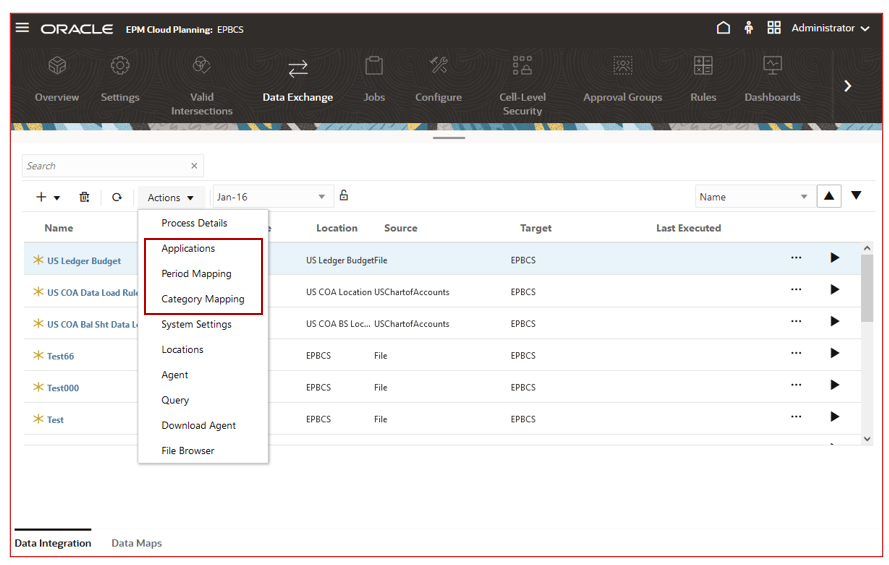Run the US Ledger Budget integration
This screenshot has height=565, width=889.
(835, 258)
